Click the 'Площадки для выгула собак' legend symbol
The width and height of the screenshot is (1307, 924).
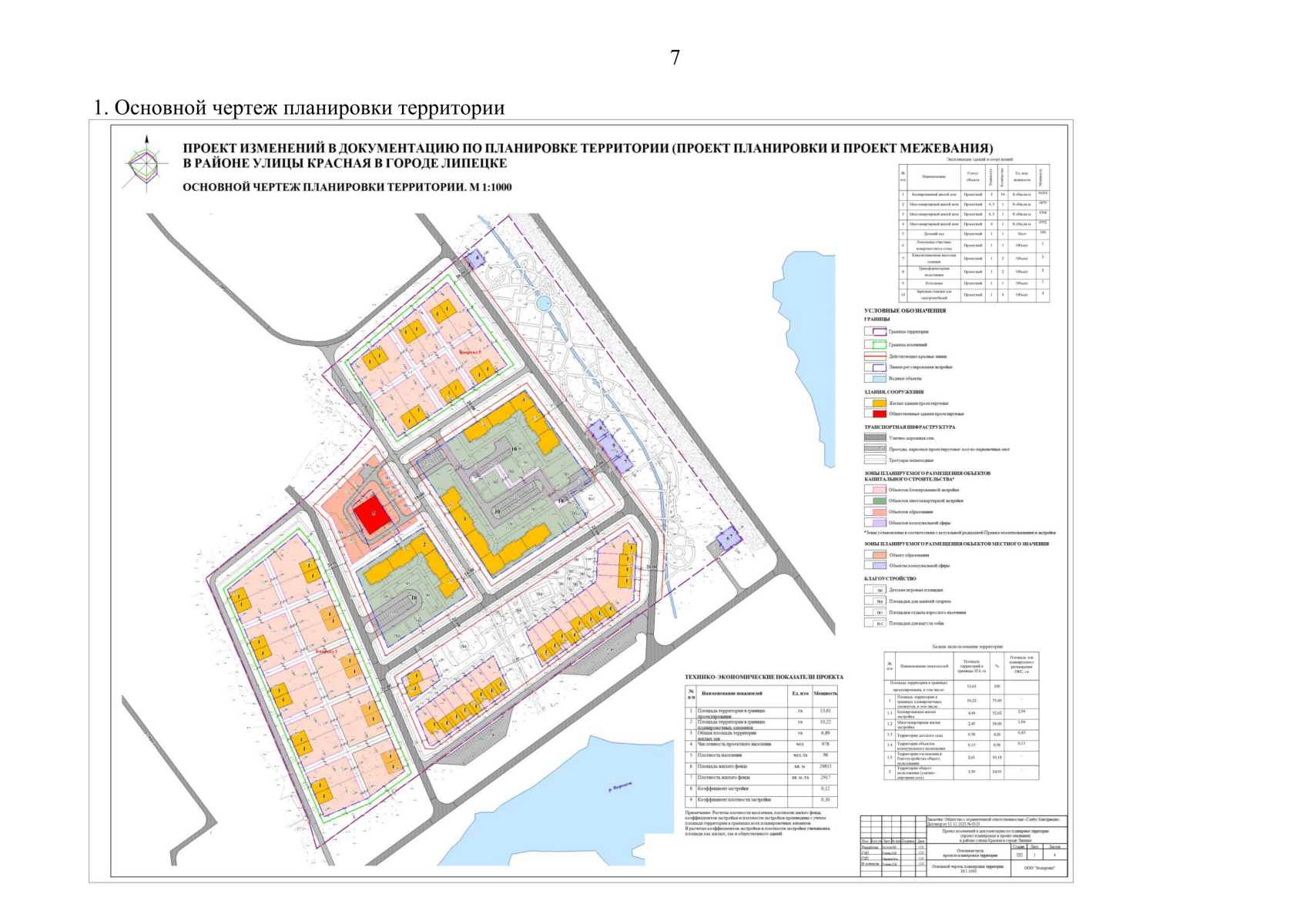[874, 624]
